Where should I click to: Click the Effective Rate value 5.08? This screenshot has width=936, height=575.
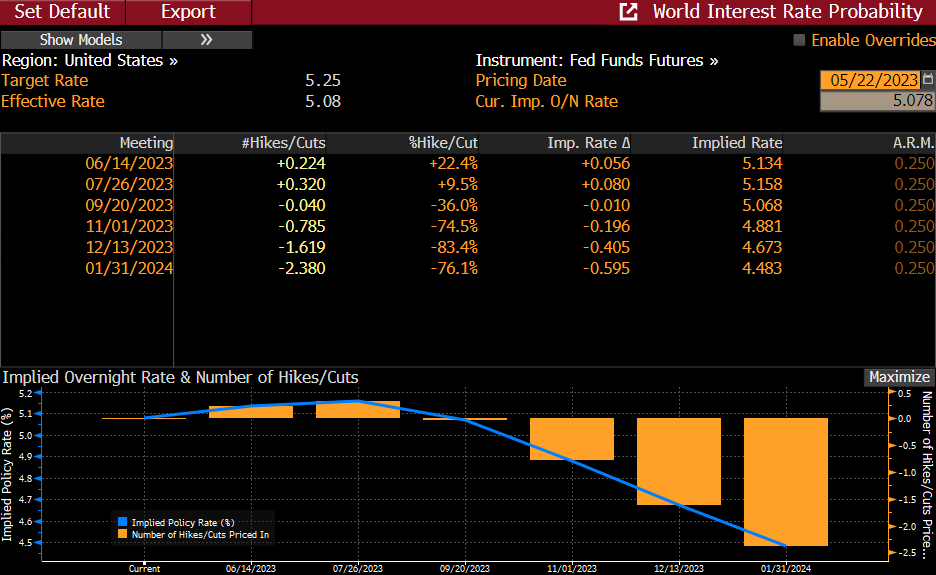323,101
